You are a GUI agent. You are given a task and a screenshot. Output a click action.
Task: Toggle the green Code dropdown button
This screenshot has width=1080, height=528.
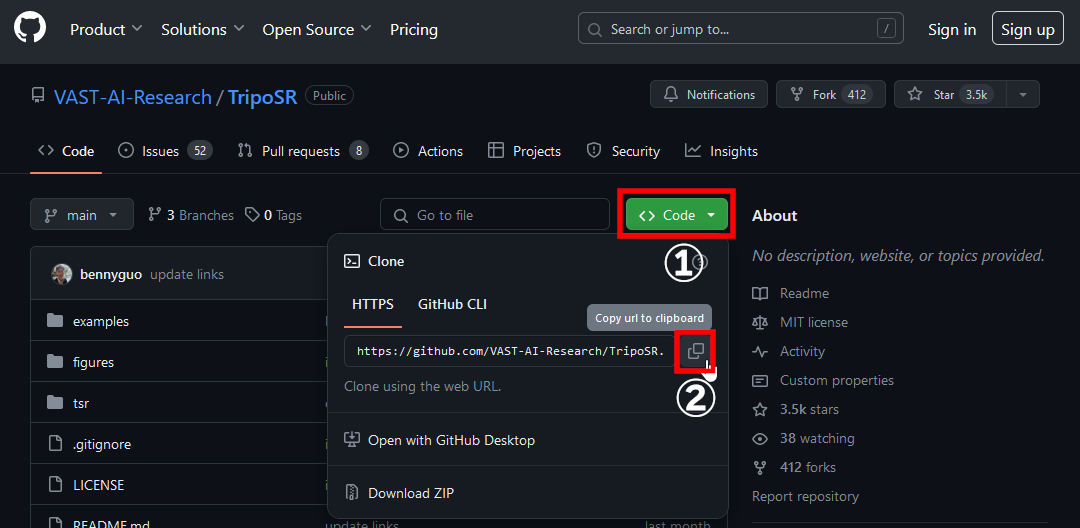677,215
